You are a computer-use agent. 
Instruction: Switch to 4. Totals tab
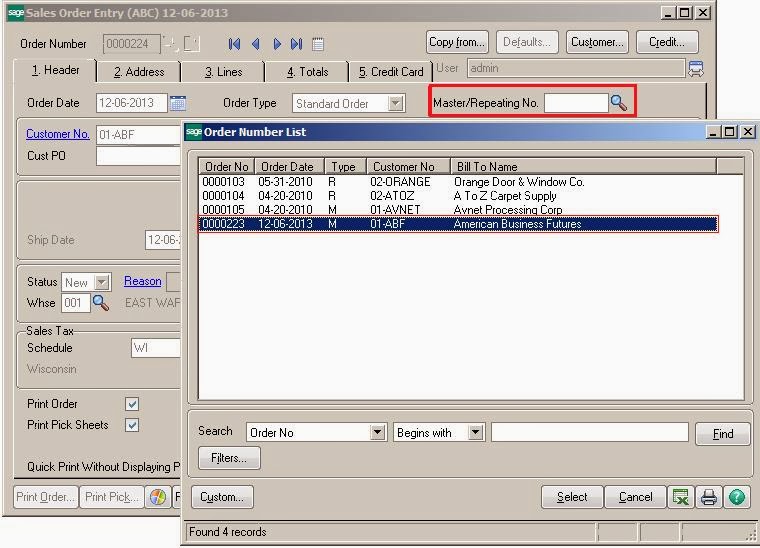(x=307, y=72)
